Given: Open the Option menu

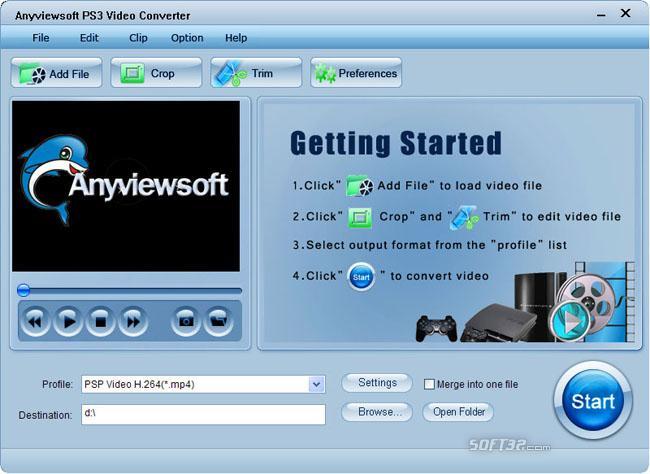Looking at the screenshot, I should [187, 38].
